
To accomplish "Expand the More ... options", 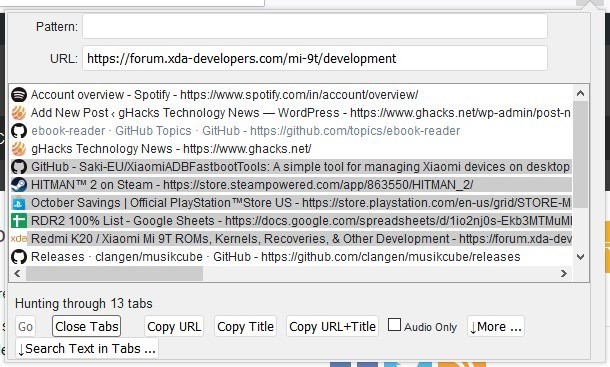I will [496, 327].
